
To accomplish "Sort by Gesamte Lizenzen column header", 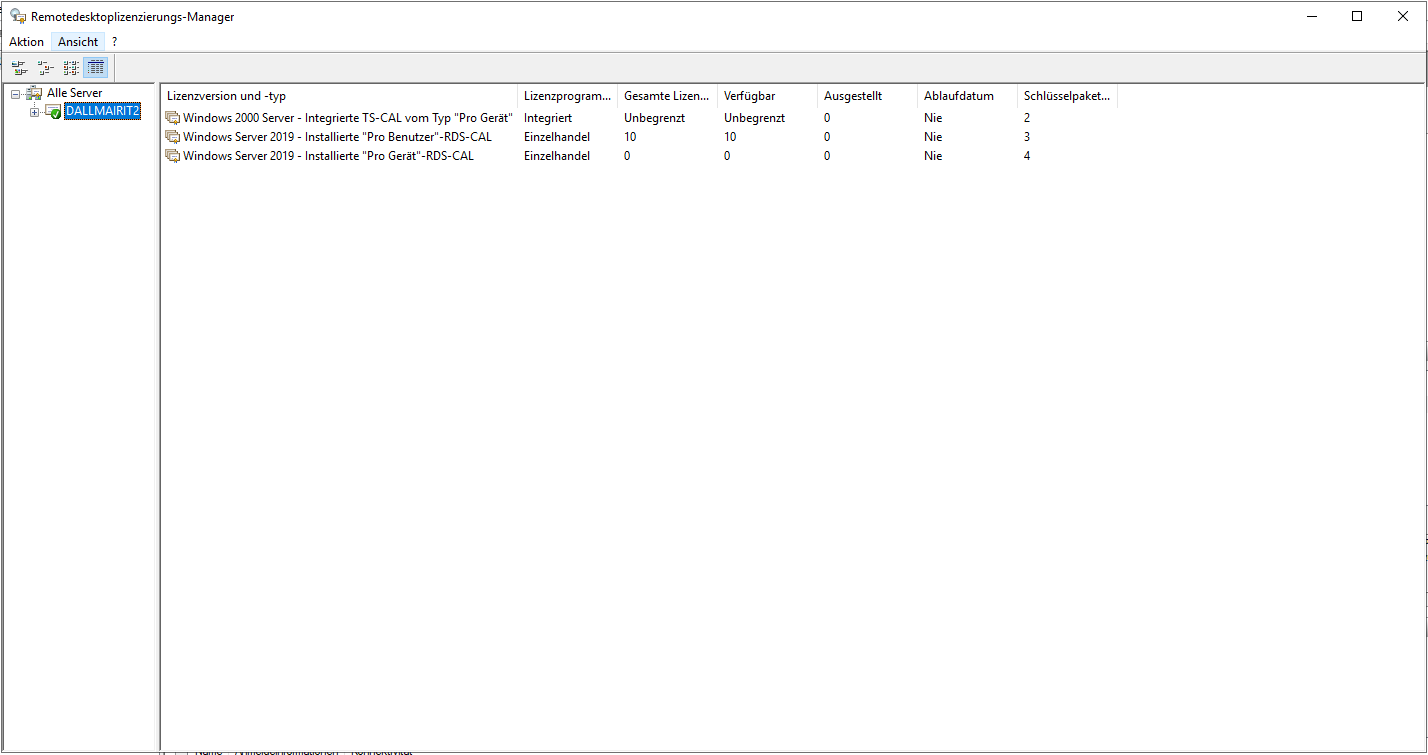I will (667, 96).
